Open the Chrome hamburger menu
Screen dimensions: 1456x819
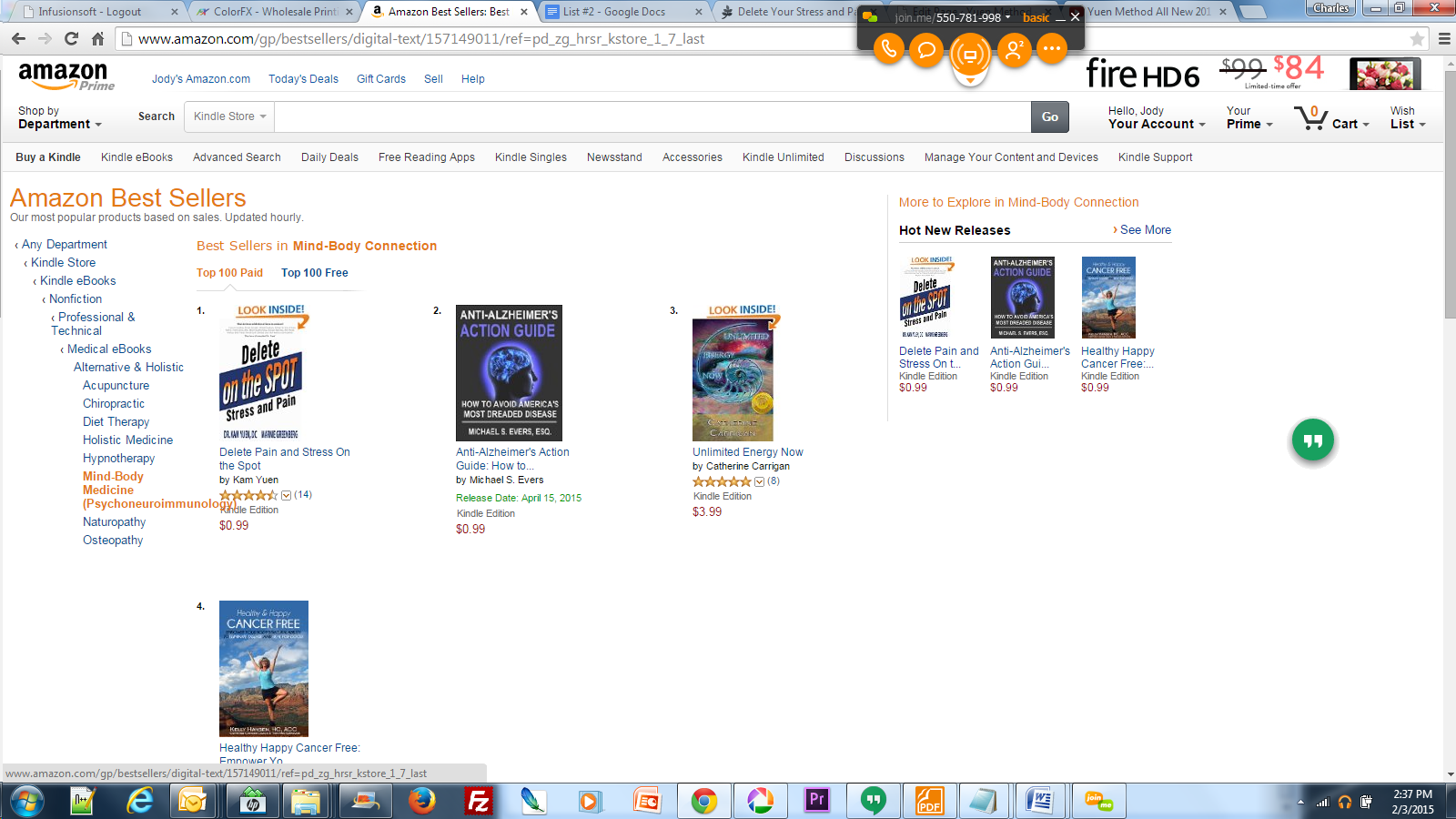(1444, 39)
